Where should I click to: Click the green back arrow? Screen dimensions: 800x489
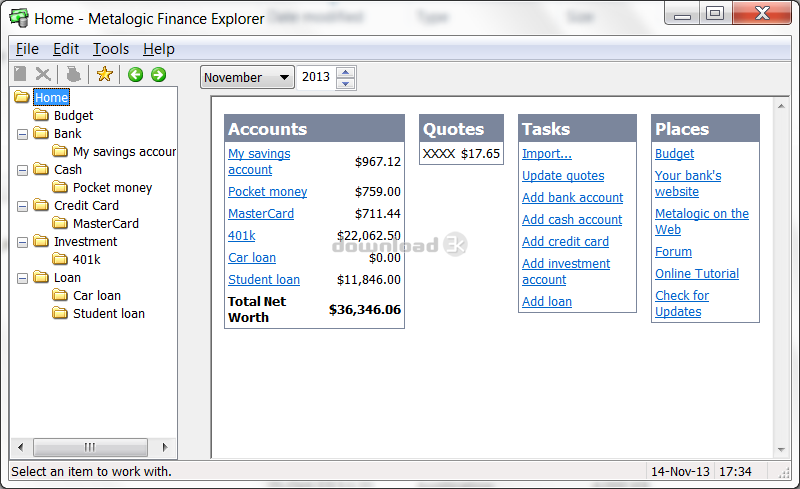(x=135, y=74)
